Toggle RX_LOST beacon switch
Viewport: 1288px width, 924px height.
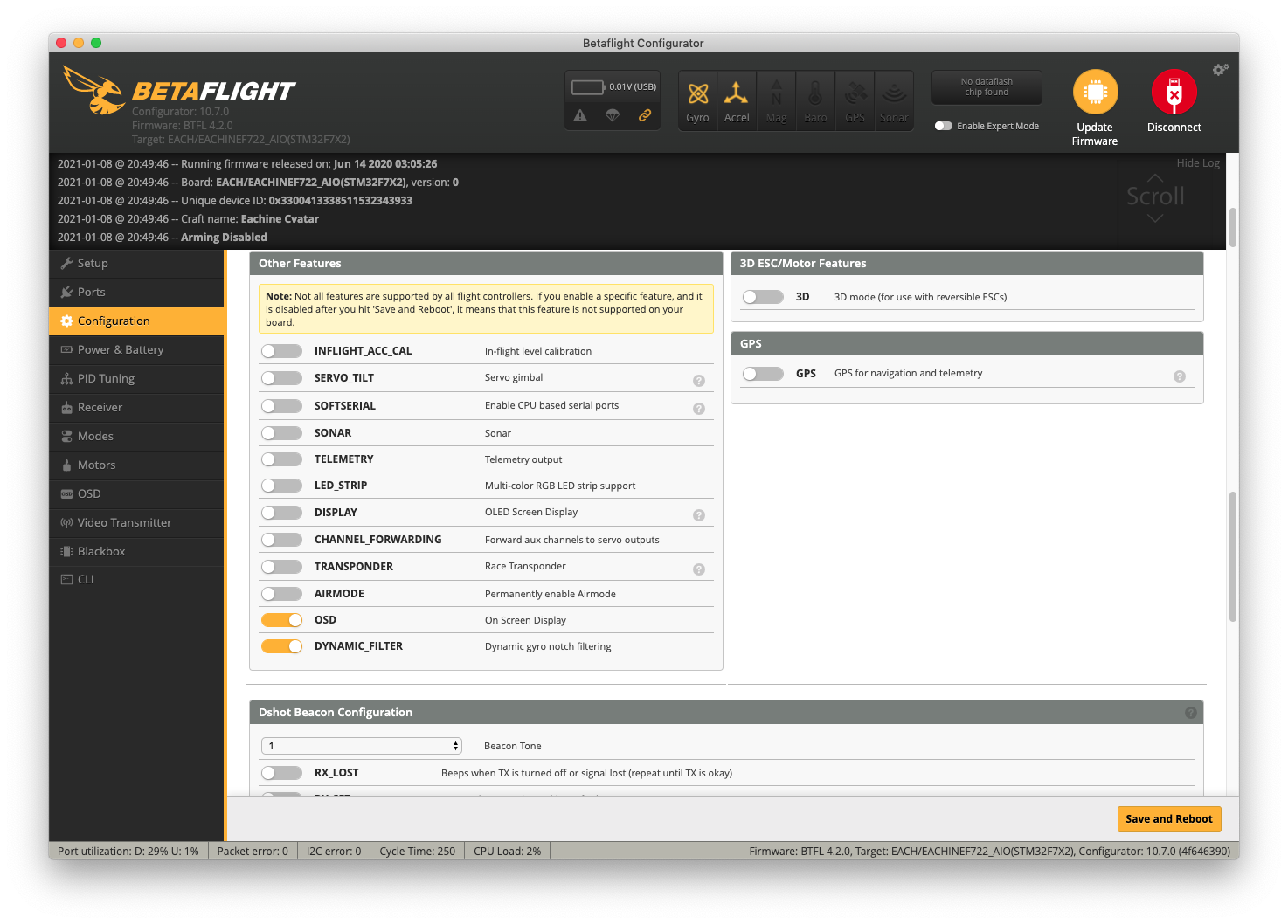coord(281,773)
